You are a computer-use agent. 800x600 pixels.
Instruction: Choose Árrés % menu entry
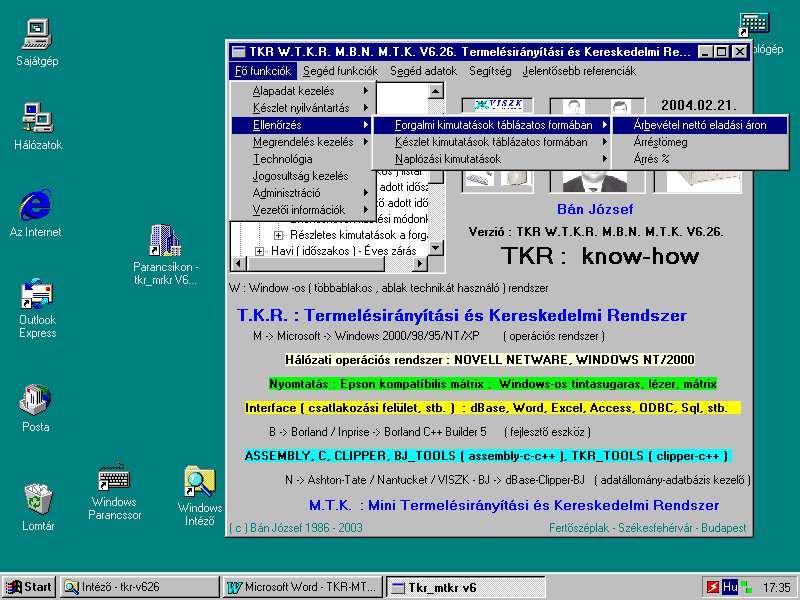click(699, 159)
